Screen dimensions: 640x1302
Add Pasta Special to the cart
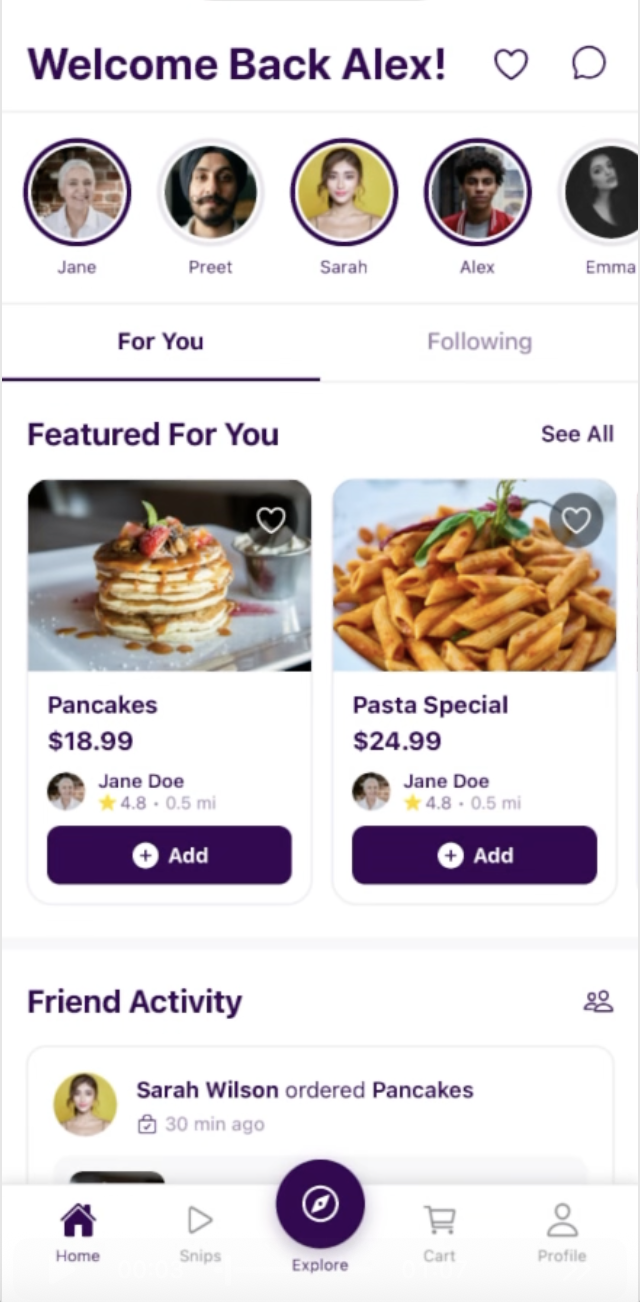pyautogui.click(x=474, y=855)
